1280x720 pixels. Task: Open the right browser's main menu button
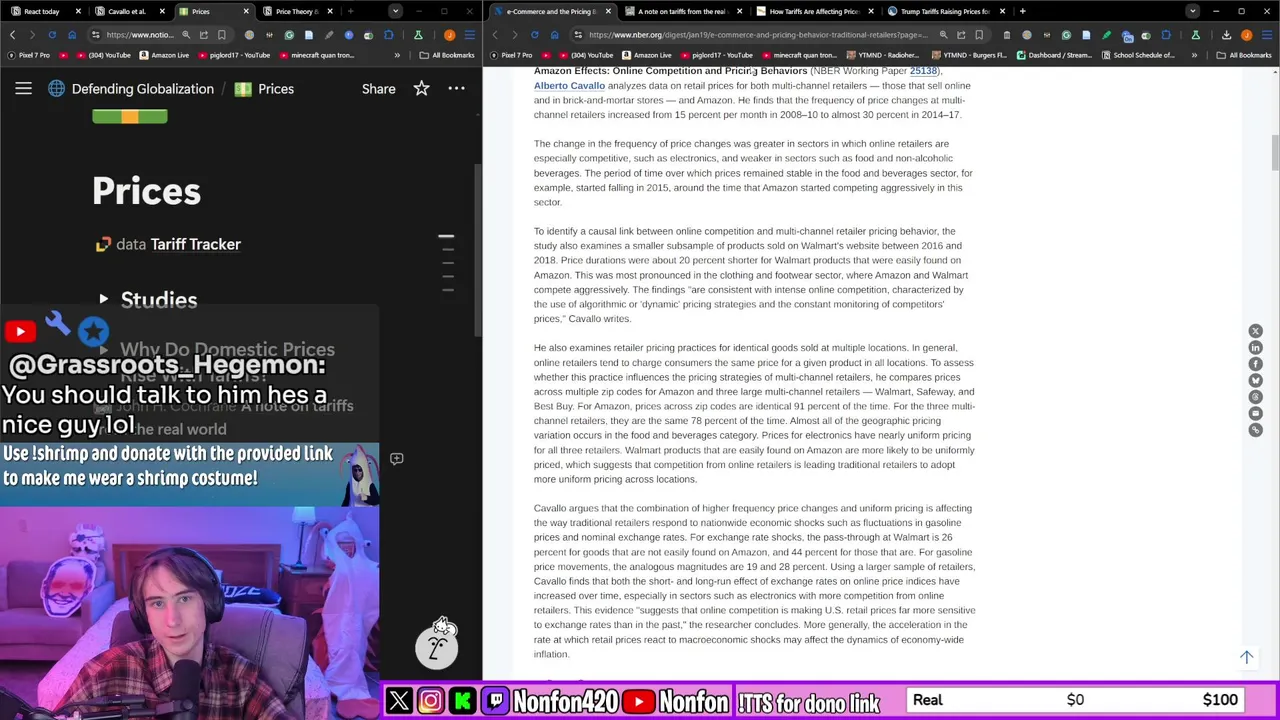click(x=1266, y=35)
